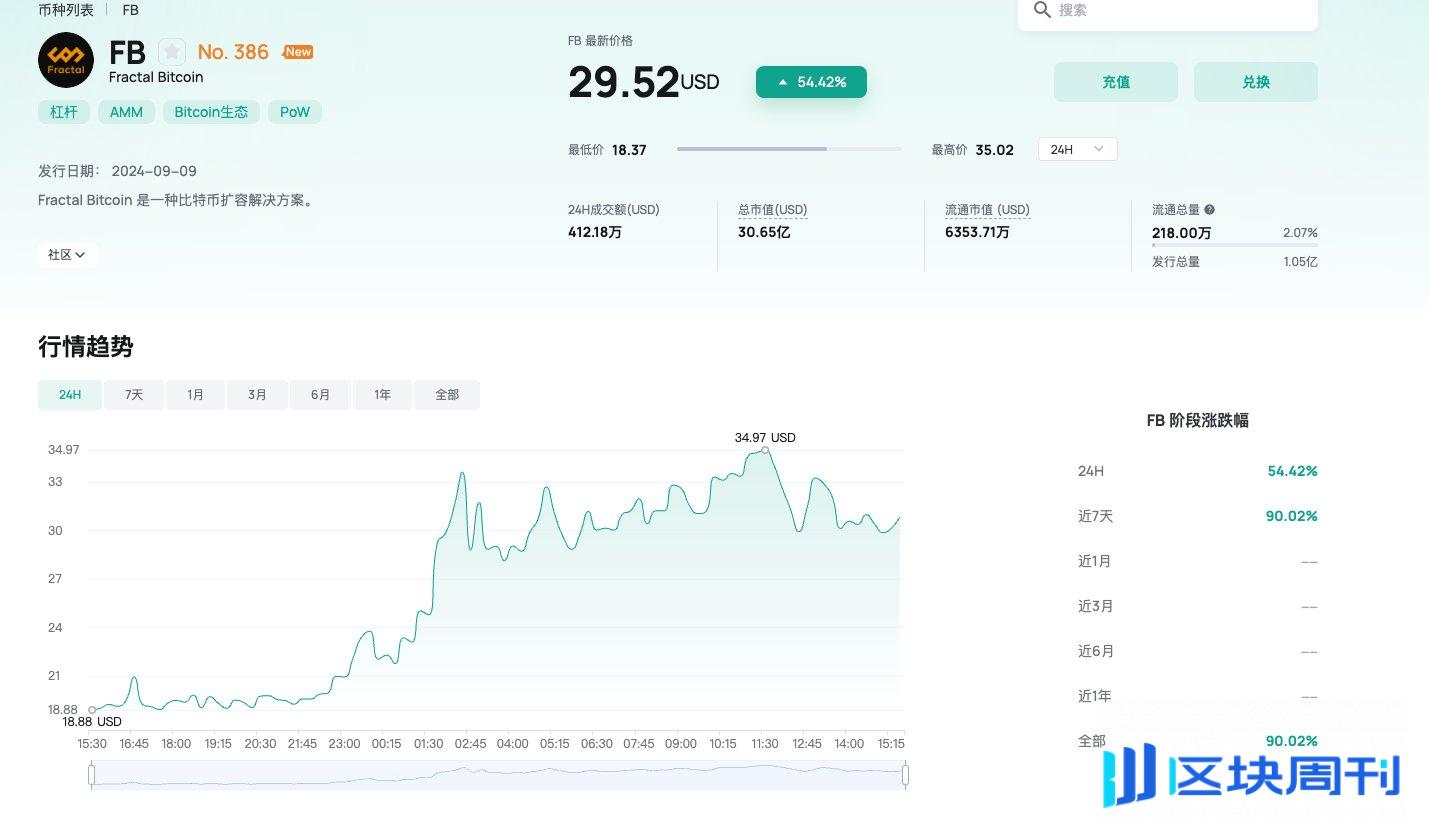This screenshot has width=1429, height=820.
Task: Switch chart to 7天 tab
Action: point(134,395)
